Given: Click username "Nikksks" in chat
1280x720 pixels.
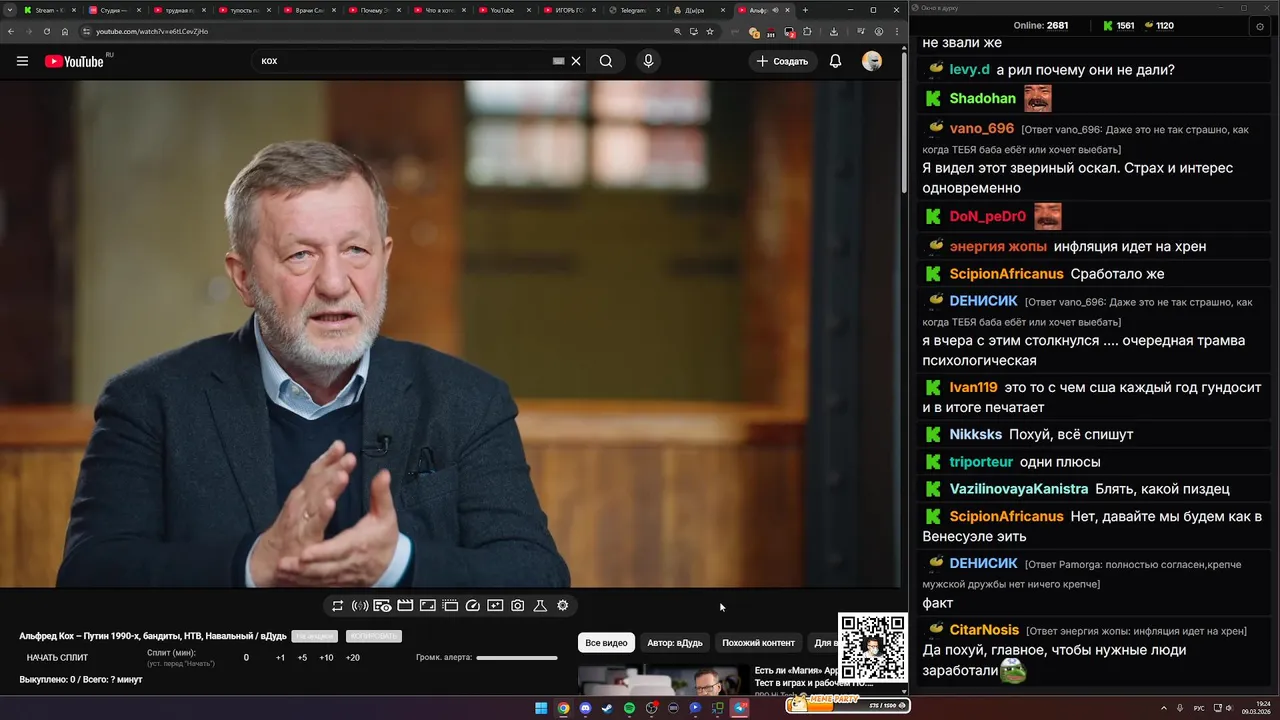Looking at the screenshot, I should (975, 435).
